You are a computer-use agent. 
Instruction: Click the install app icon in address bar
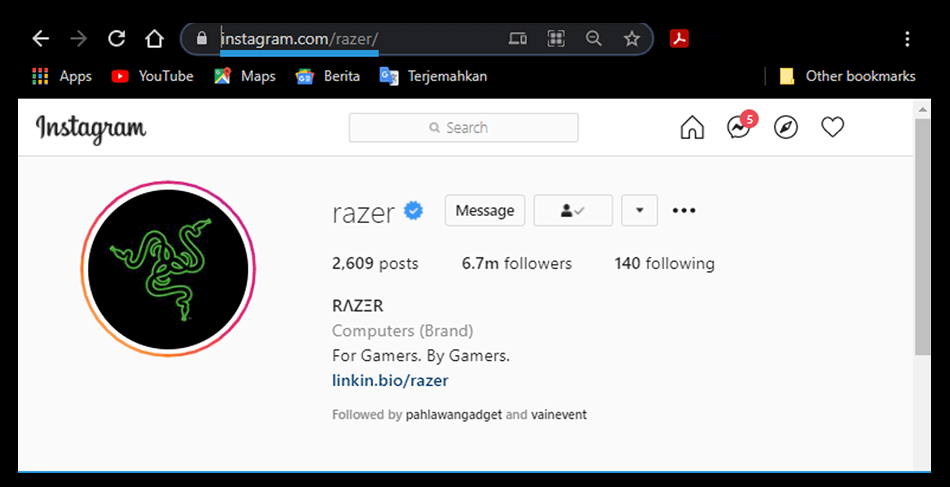pyautogui.click(x=517, y=39)
